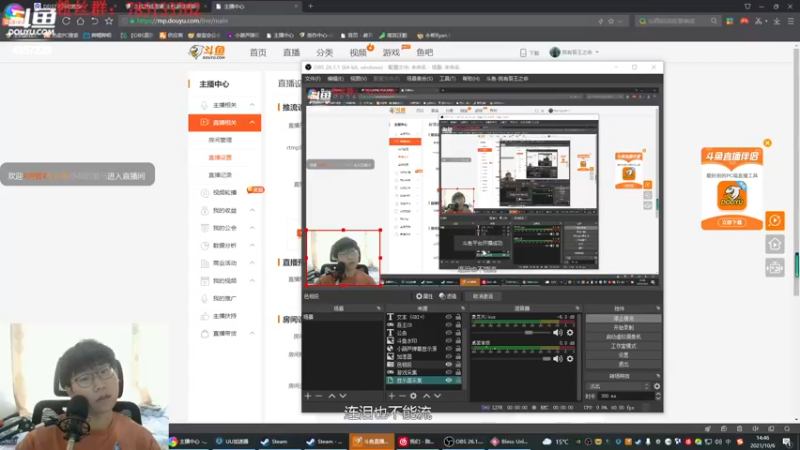Screen dimensions: 800x450
Task: Go to the 分类 tab on Douyu
Action: pyautogui.click(x=324, y=53)
